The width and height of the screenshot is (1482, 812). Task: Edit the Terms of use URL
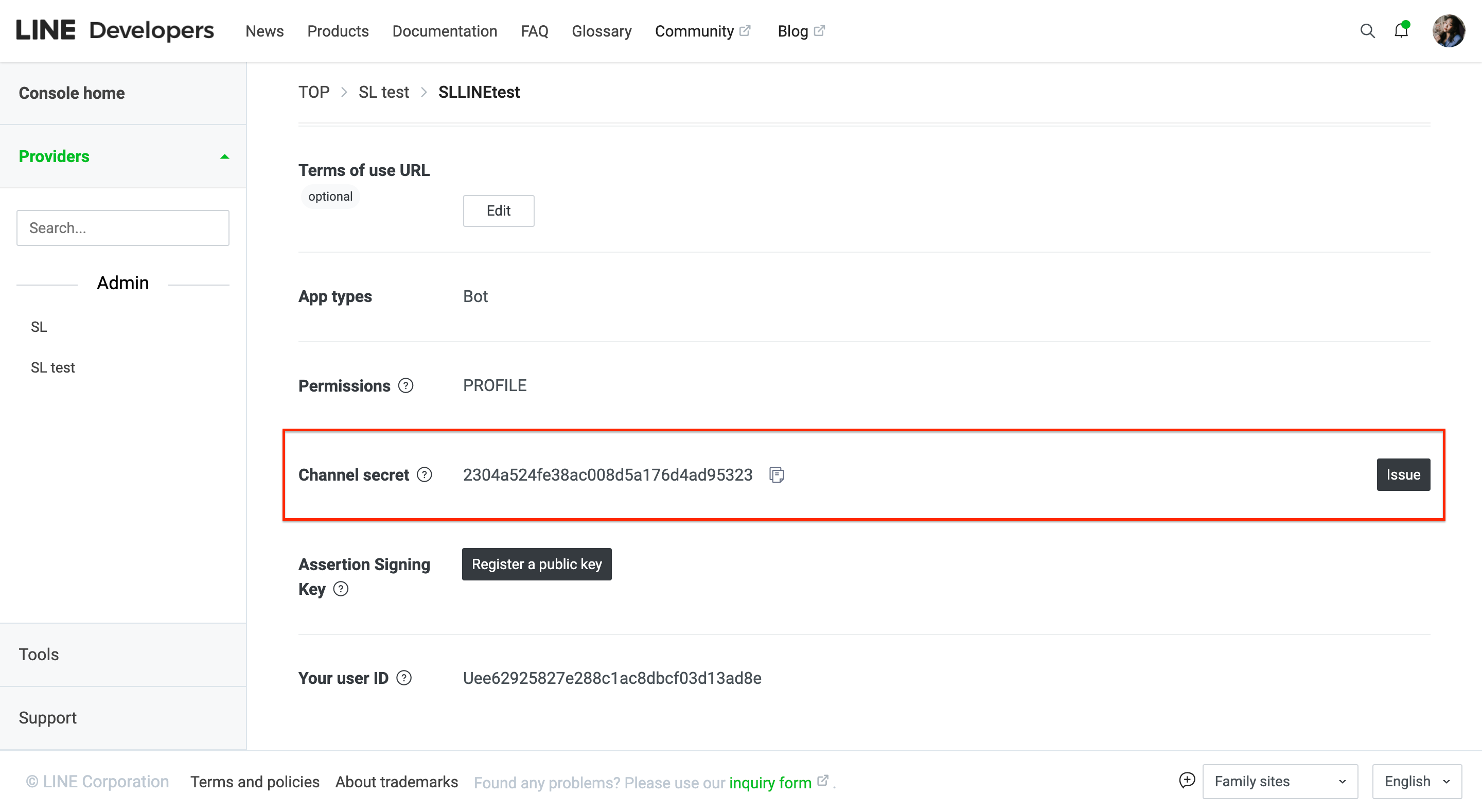[x=498, y=210]
